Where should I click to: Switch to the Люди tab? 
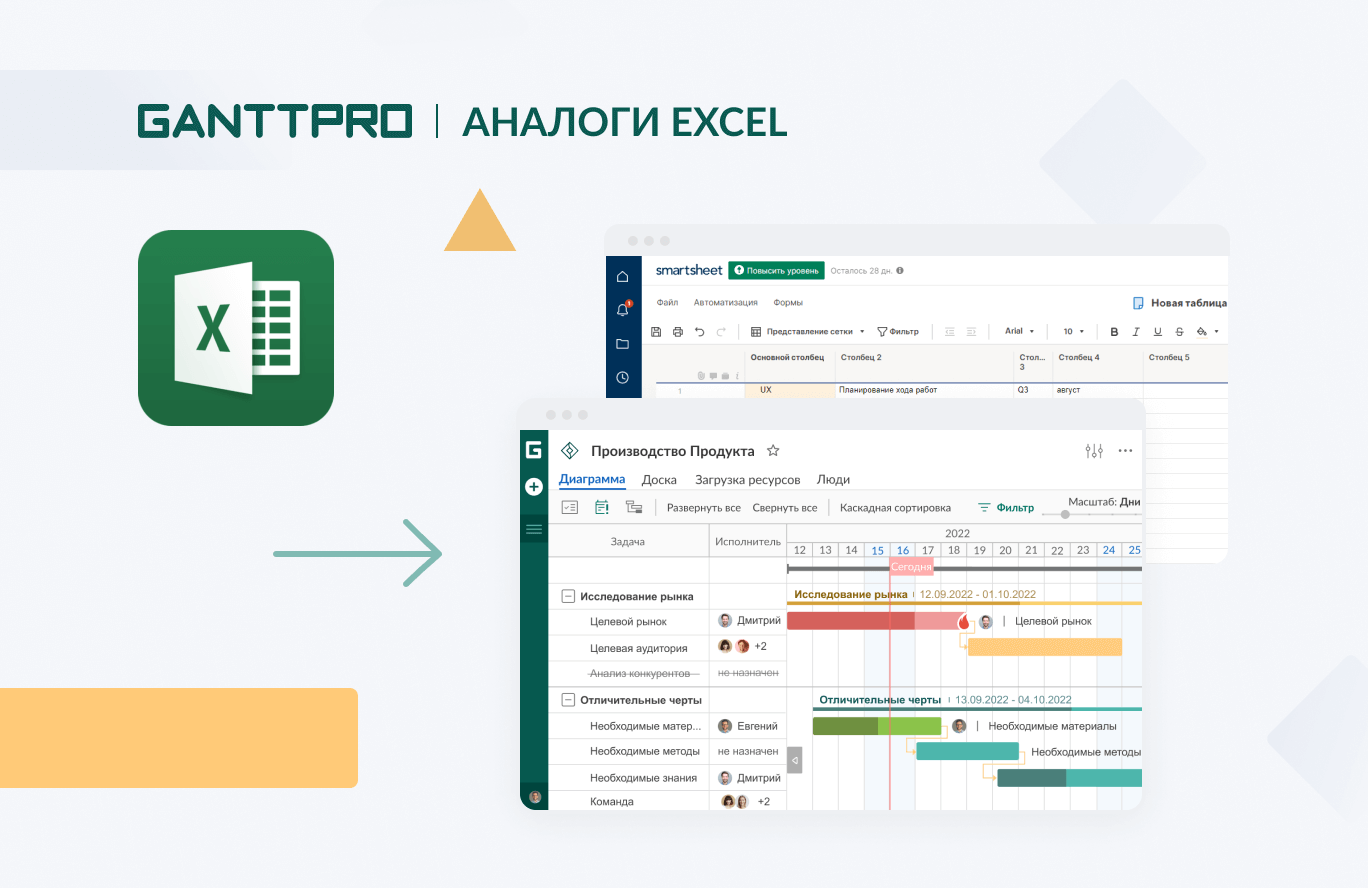(833, 480)
